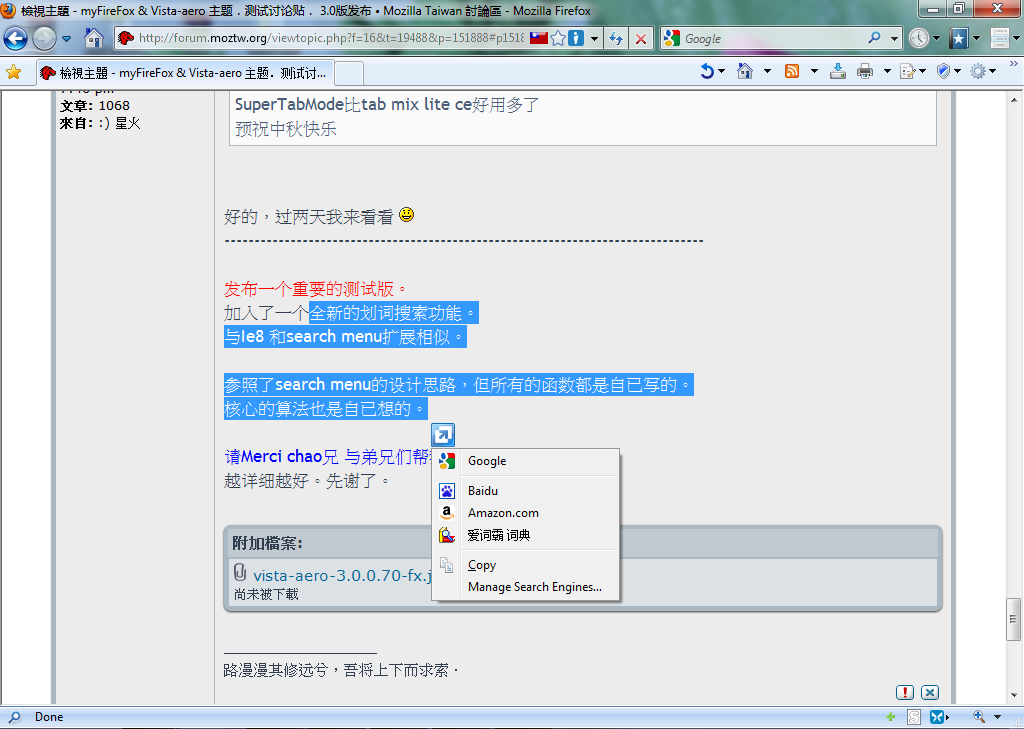This screenshot has width=1024, height=729.
Task: Stop loading with the red X button
Action: click(x=641, y=39)
